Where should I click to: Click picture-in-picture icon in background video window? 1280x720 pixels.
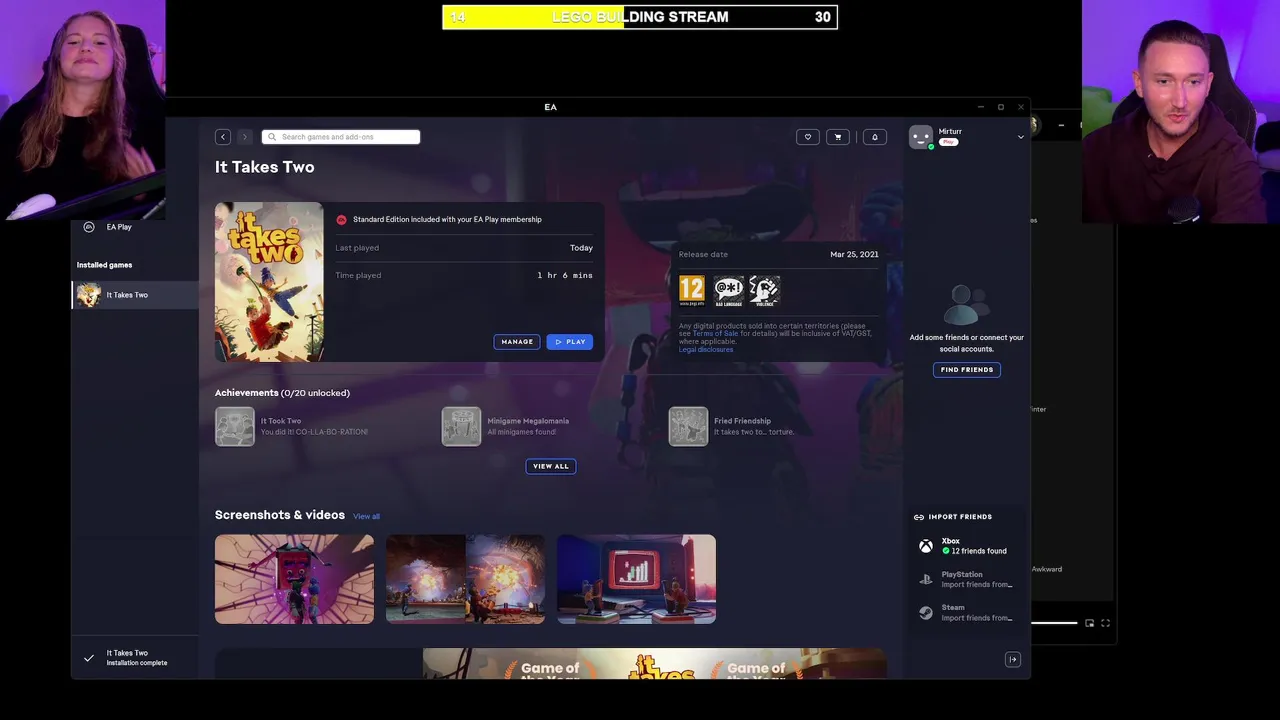click(x=1090, y=623)
